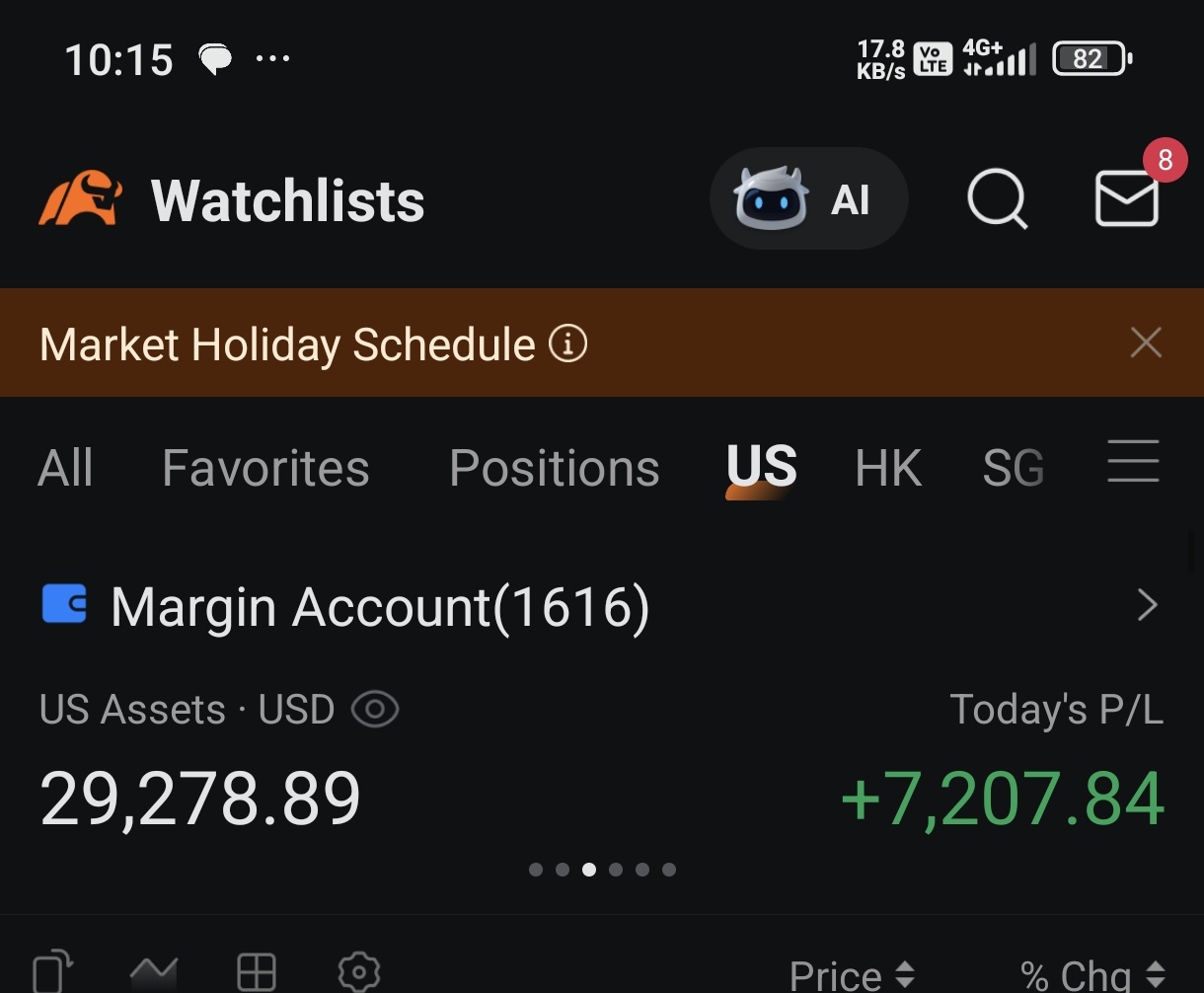Open the messages envelope icon
The height and width of the screenshot is (993, 1204).
click(1127, 198)
